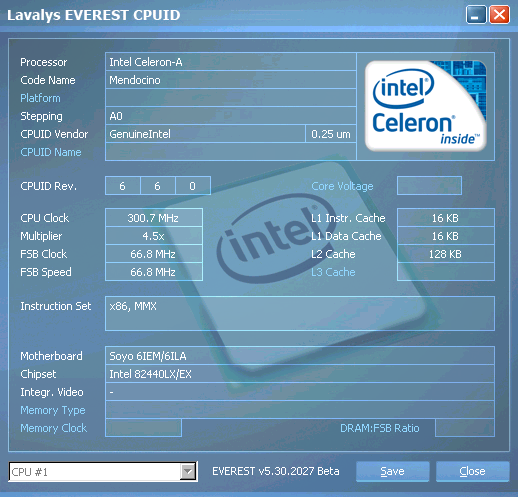Click the Integr. Video field

[300, 392]
